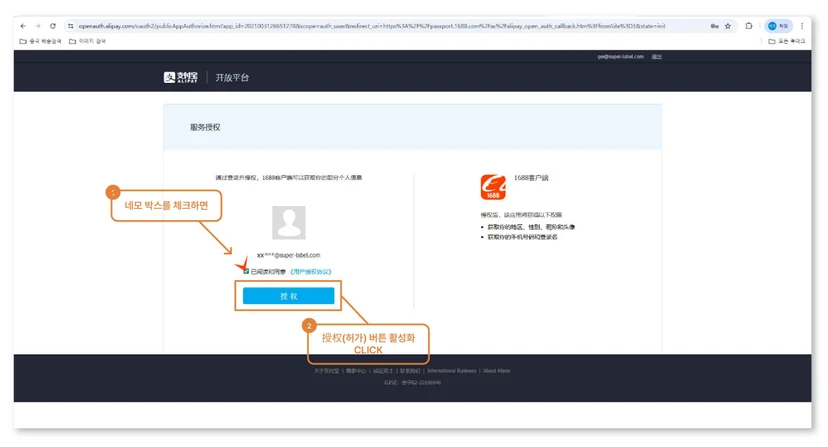Click the logged-in account email in the top bar

coord(620,57)
